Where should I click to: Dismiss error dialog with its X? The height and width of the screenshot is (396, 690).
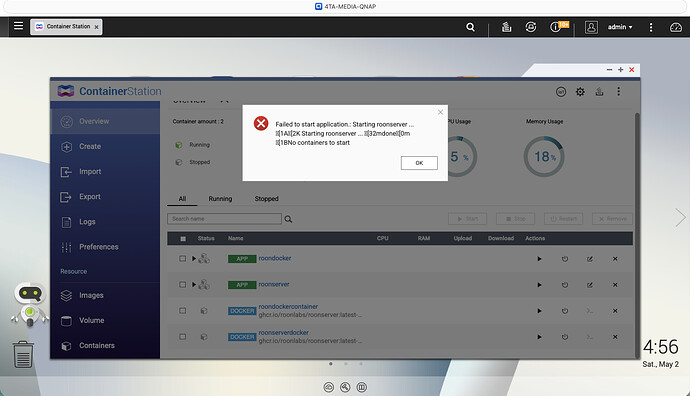click(440, 112)
